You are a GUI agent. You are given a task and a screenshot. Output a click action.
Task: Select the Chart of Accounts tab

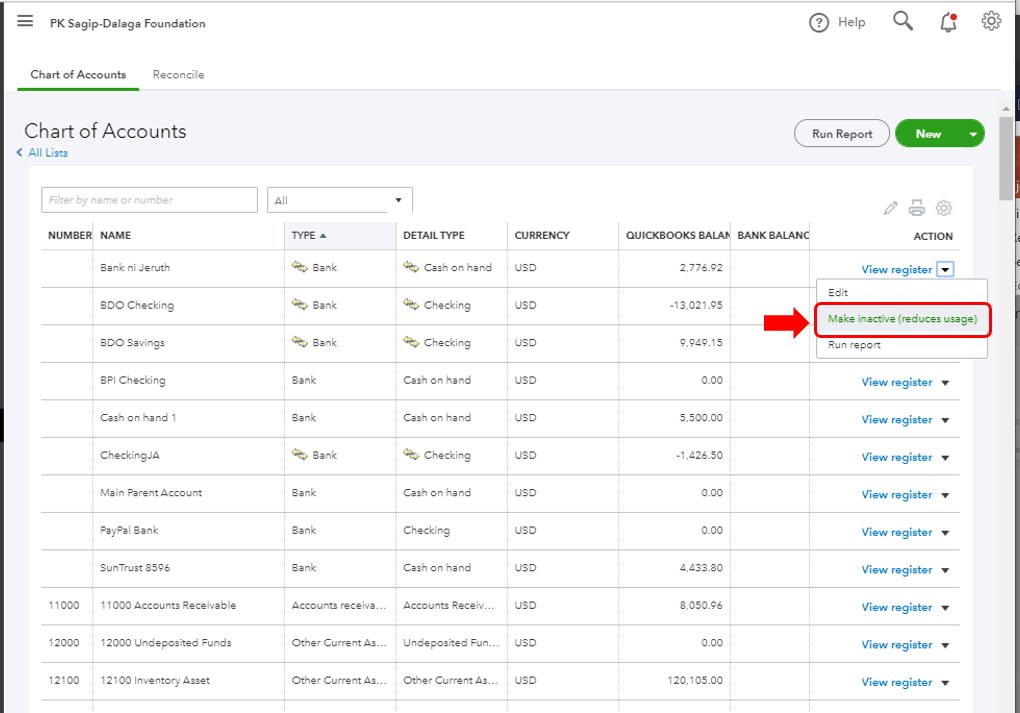(78, 74)
